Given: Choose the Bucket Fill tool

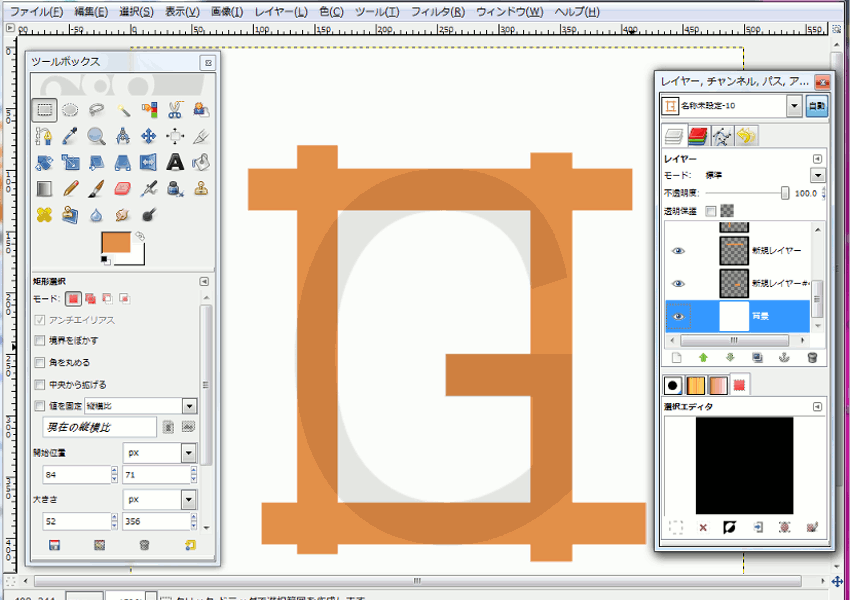Looking at the screenshot, I should 202,163.
